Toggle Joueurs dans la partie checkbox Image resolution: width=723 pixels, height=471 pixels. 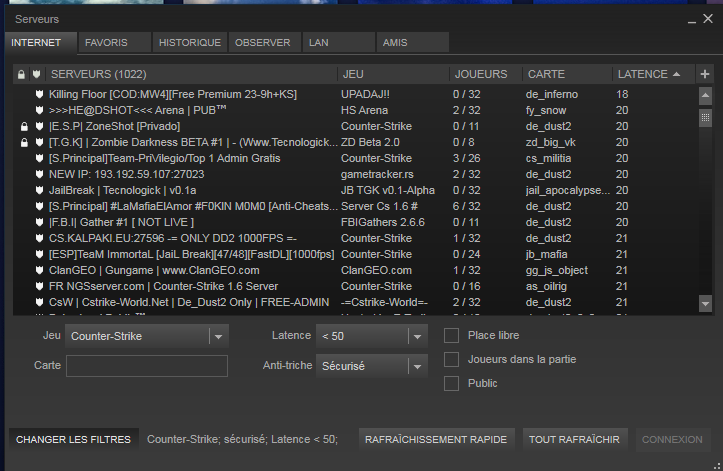[451, 359]
